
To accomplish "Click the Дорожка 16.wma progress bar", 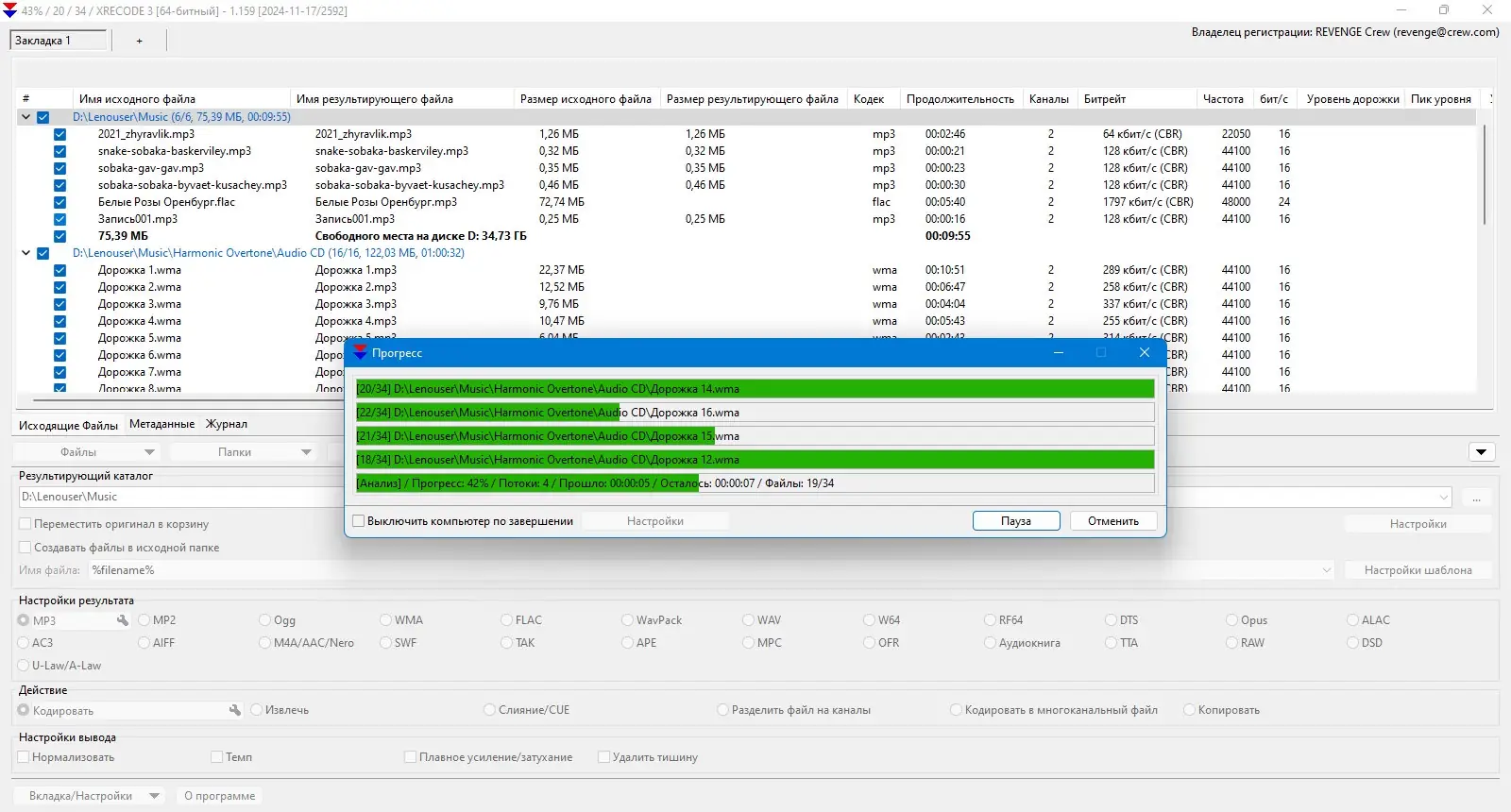I will click(x=755, y=413).
